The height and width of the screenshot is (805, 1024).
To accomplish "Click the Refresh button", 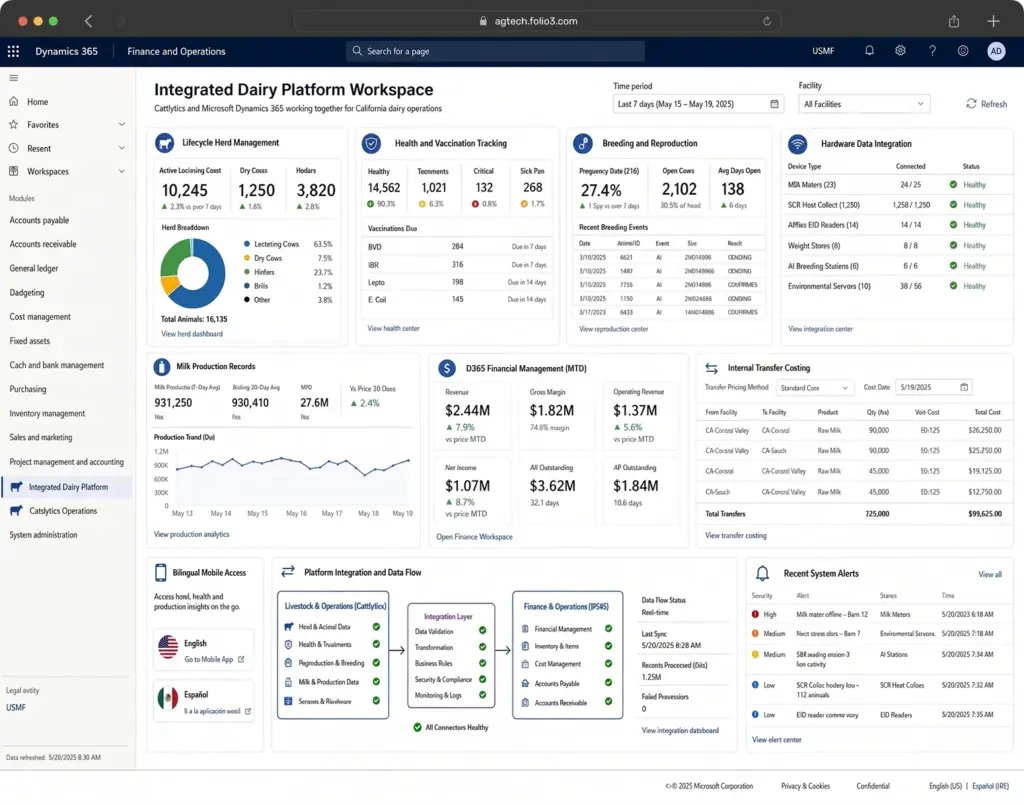I will pos(986,104).
